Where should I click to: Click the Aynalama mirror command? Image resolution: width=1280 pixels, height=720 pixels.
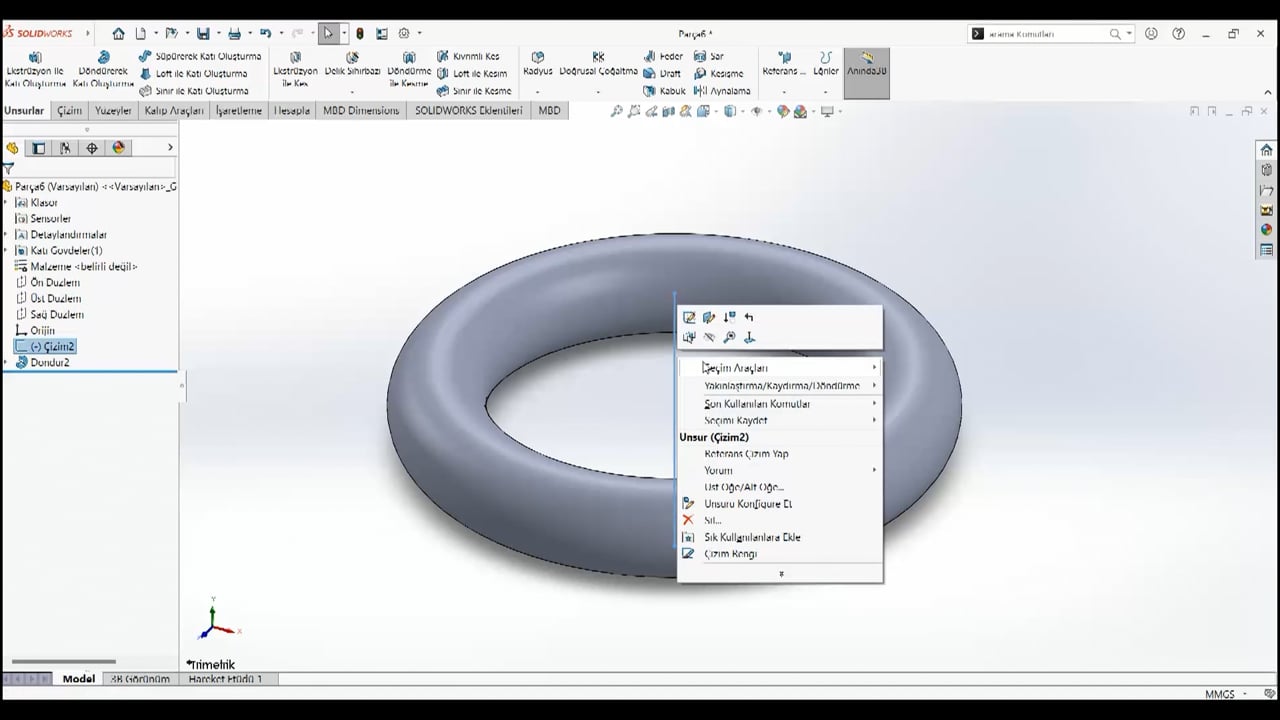pyautogui.click(x=722, y=90)
